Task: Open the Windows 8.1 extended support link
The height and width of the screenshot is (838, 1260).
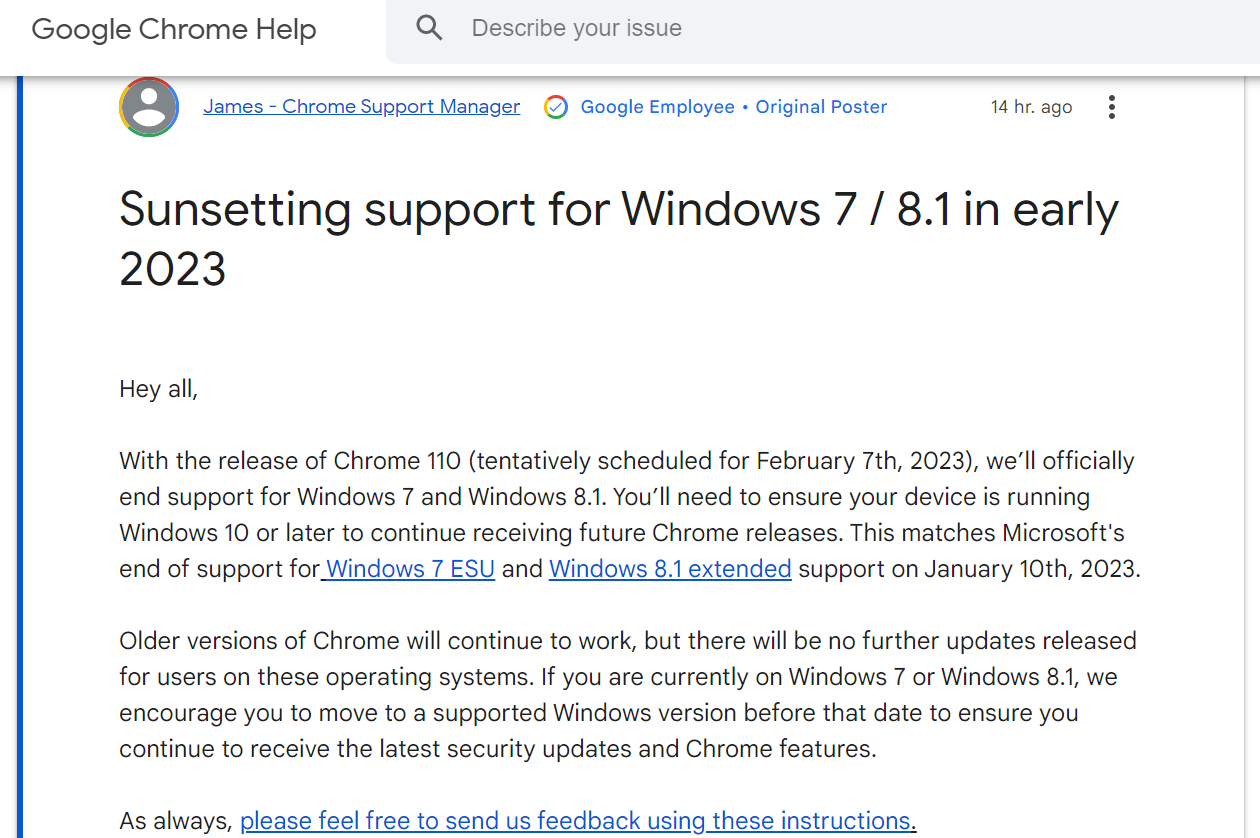Action: click(x=669, y=568)
